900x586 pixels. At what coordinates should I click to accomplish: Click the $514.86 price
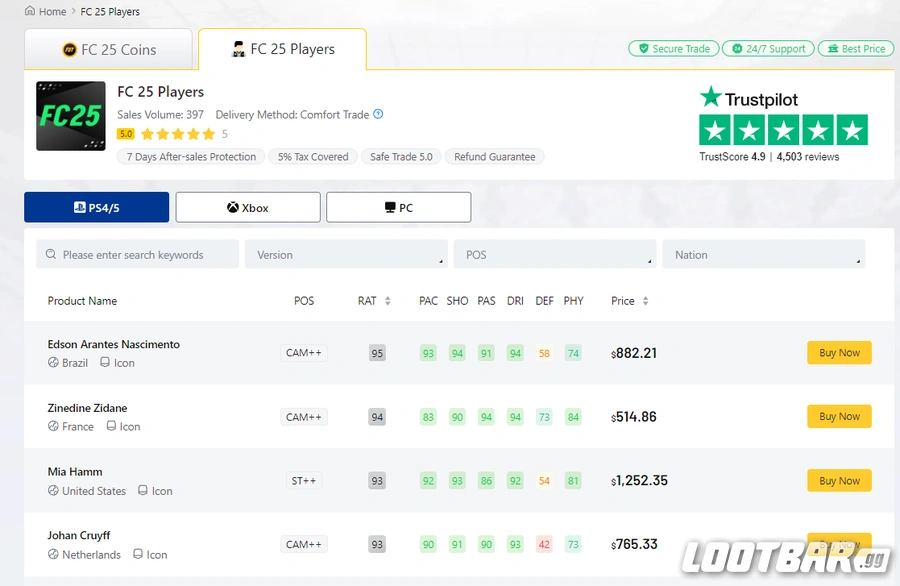point(634,417)
